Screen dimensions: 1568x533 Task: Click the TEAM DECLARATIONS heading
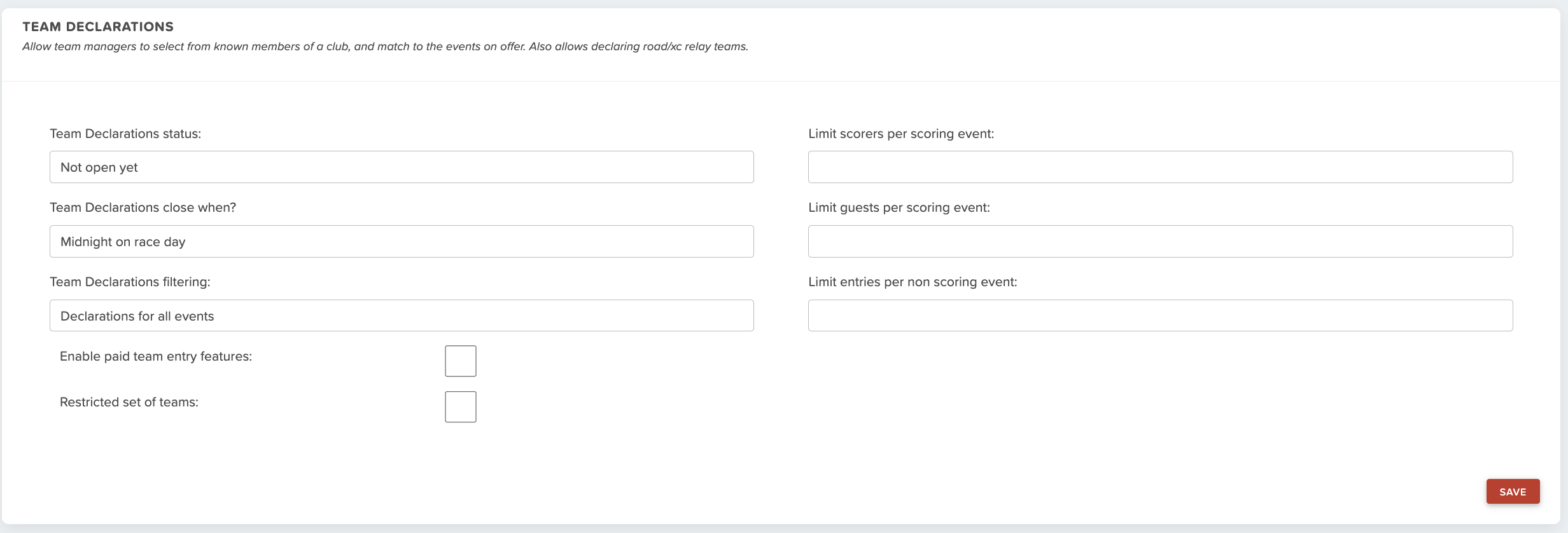[x=98, y=27]
